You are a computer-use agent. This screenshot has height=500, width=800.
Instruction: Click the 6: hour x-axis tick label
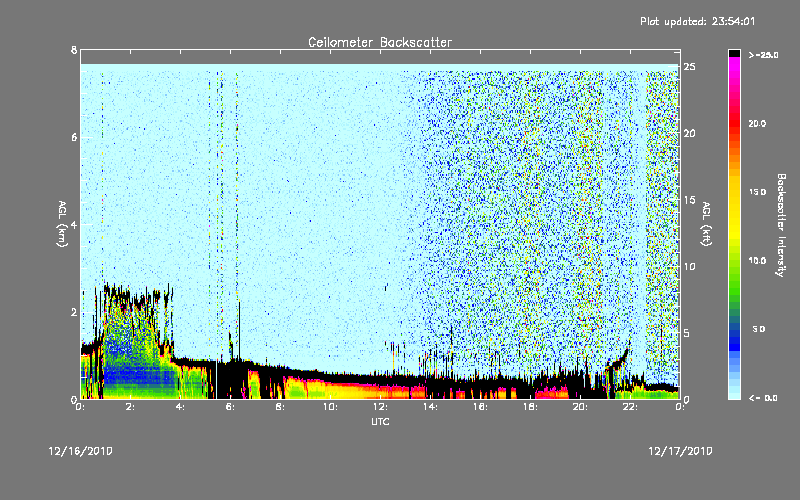(231, 407)
